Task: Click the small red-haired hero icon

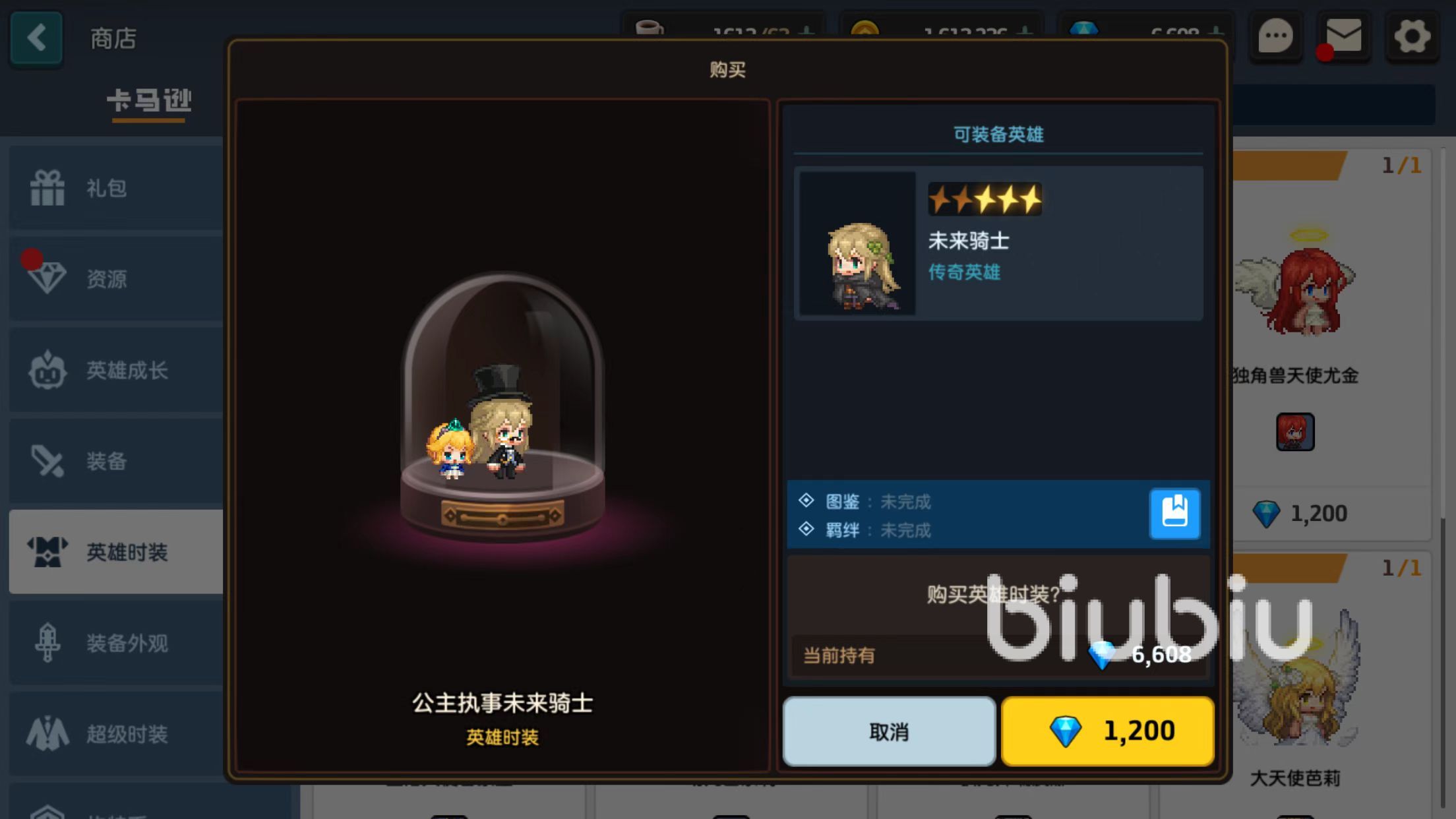Action: point(1295,432)
